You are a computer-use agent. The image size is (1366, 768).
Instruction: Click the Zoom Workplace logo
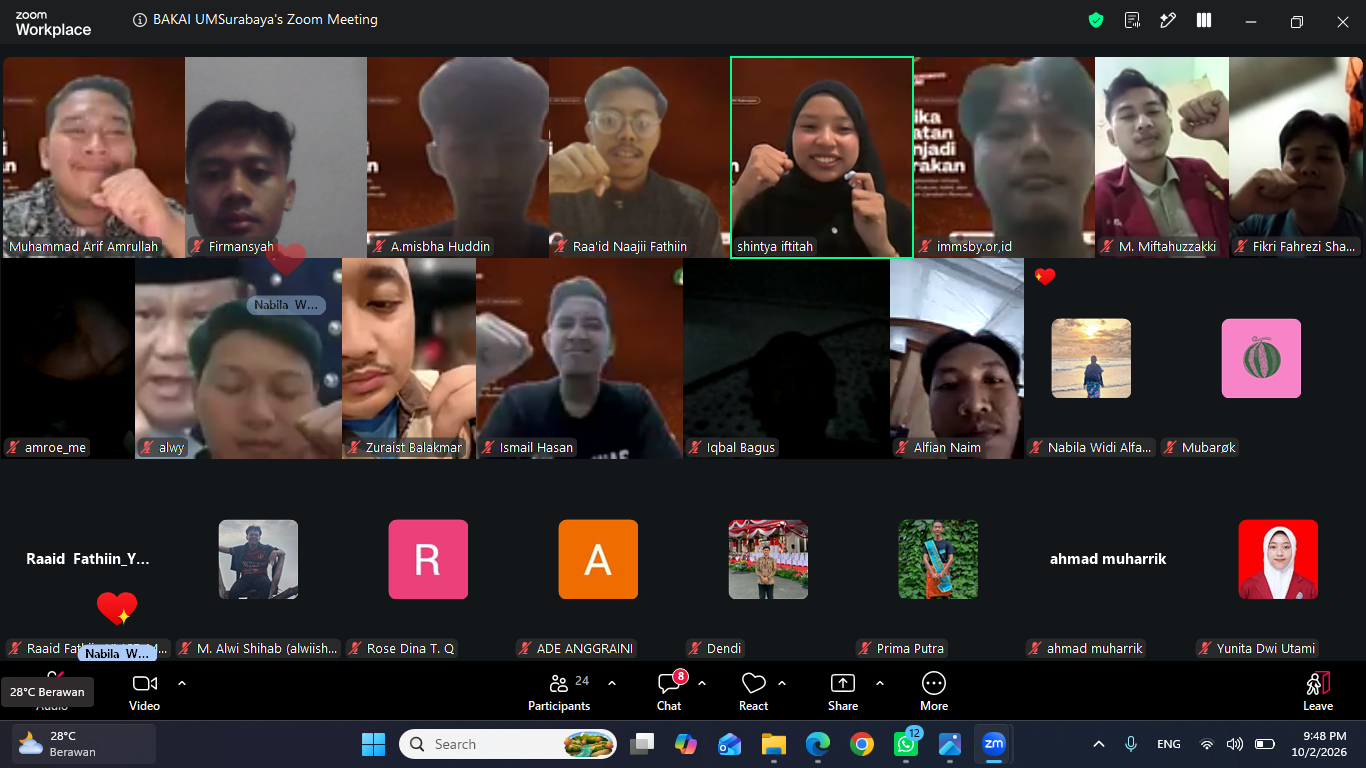pos(53,24)
